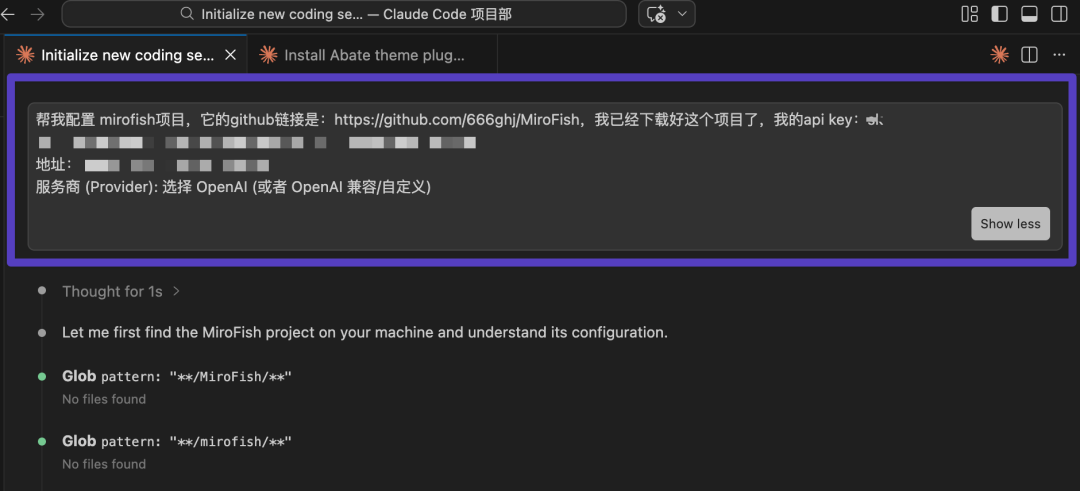Toggle the bottom panel visibility
Viewport: 1080px width, 491px height.
(1029, 14)
